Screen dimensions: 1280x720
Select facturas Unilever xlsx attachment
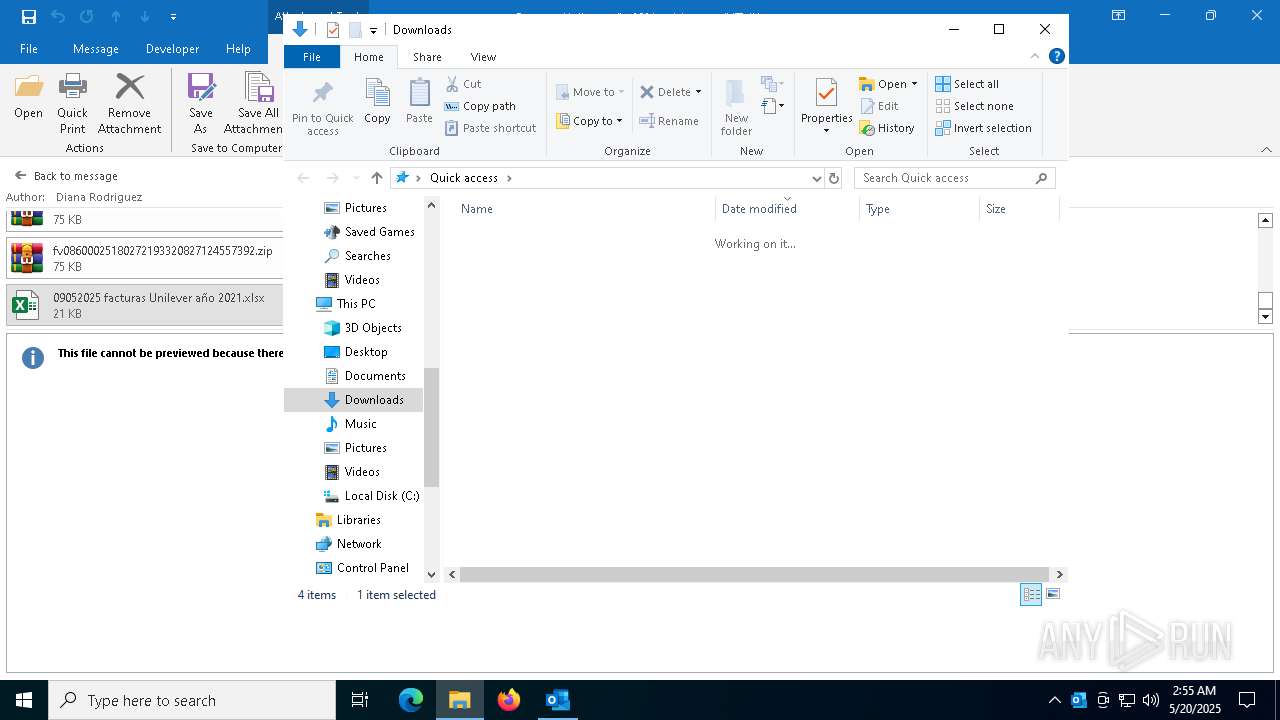(x=144, y=305)
